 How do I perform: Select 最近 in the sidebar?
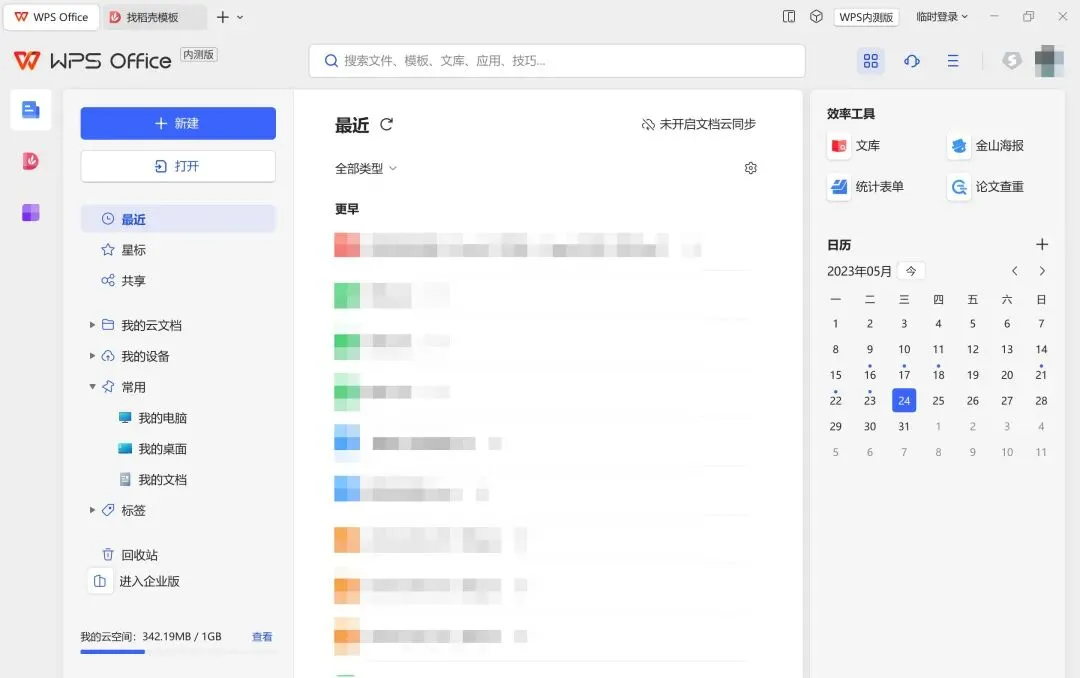tap(178, 219)
